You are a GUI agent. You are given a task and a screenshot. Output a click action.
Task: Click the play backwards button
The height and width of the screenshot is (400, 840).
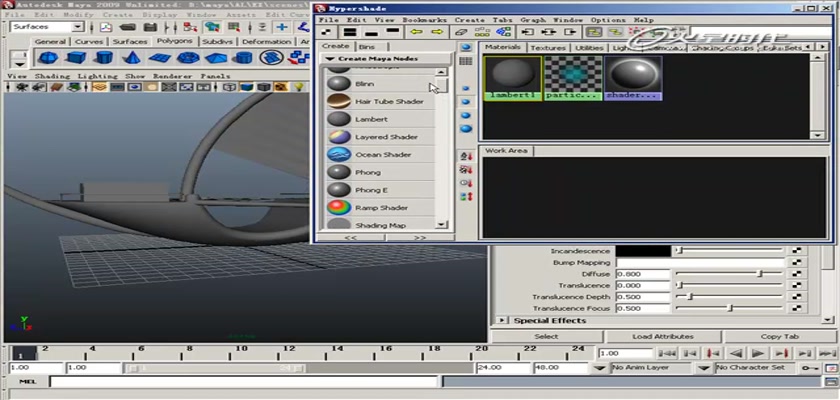[x=736, y=353]
